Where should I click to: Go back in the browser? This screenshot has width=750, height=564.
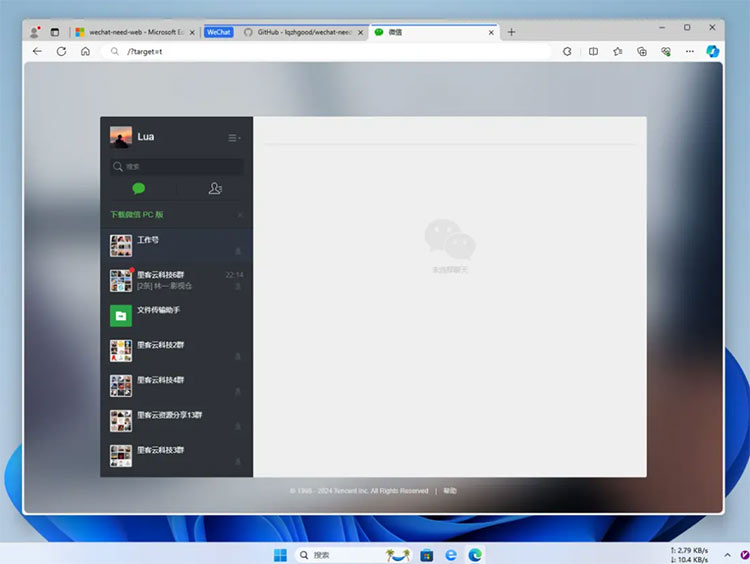(37, 51)
